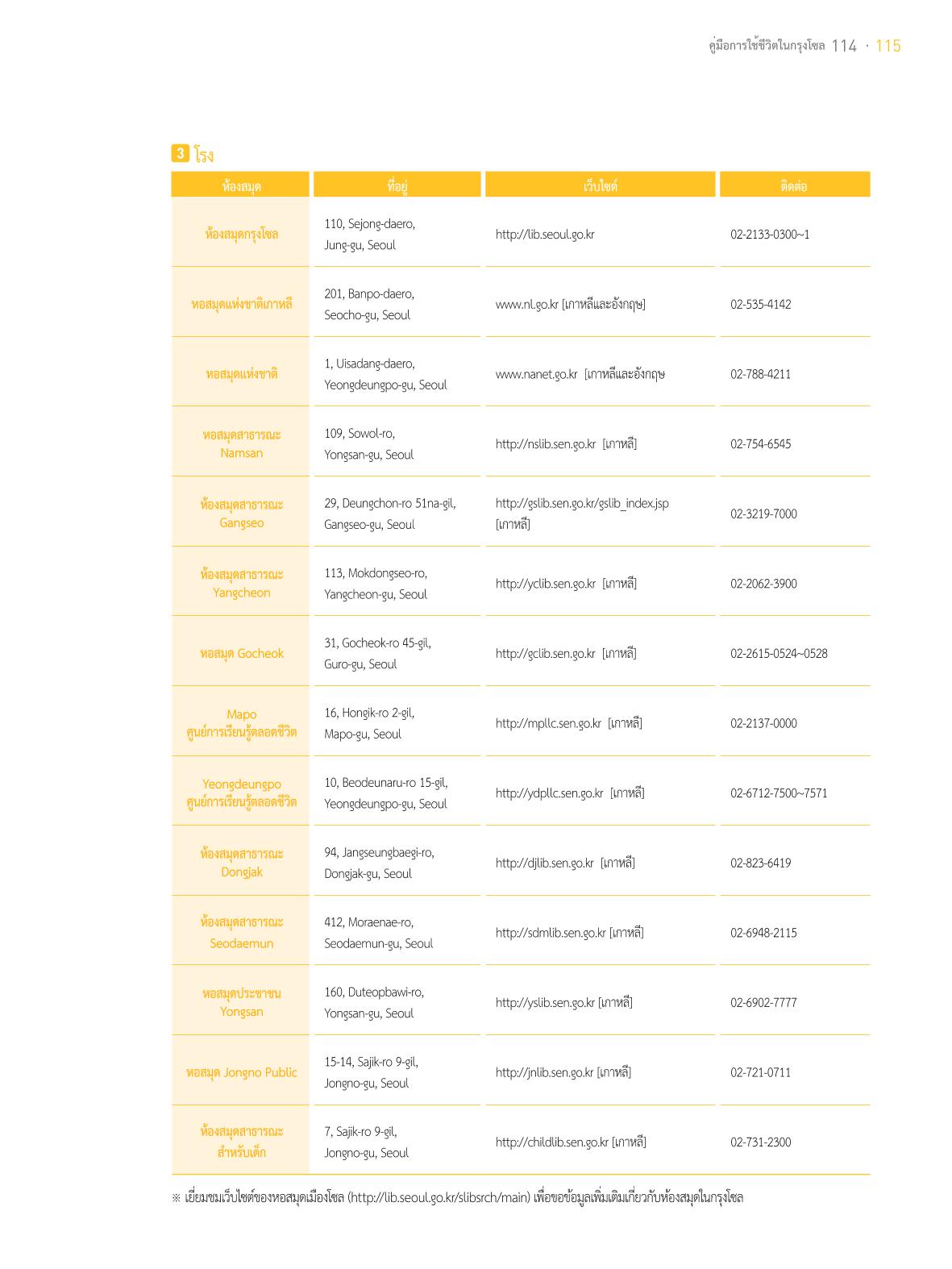Open the http://yclib.sen.go.kr link
The image size is (952, 1269).
point(546,584)
